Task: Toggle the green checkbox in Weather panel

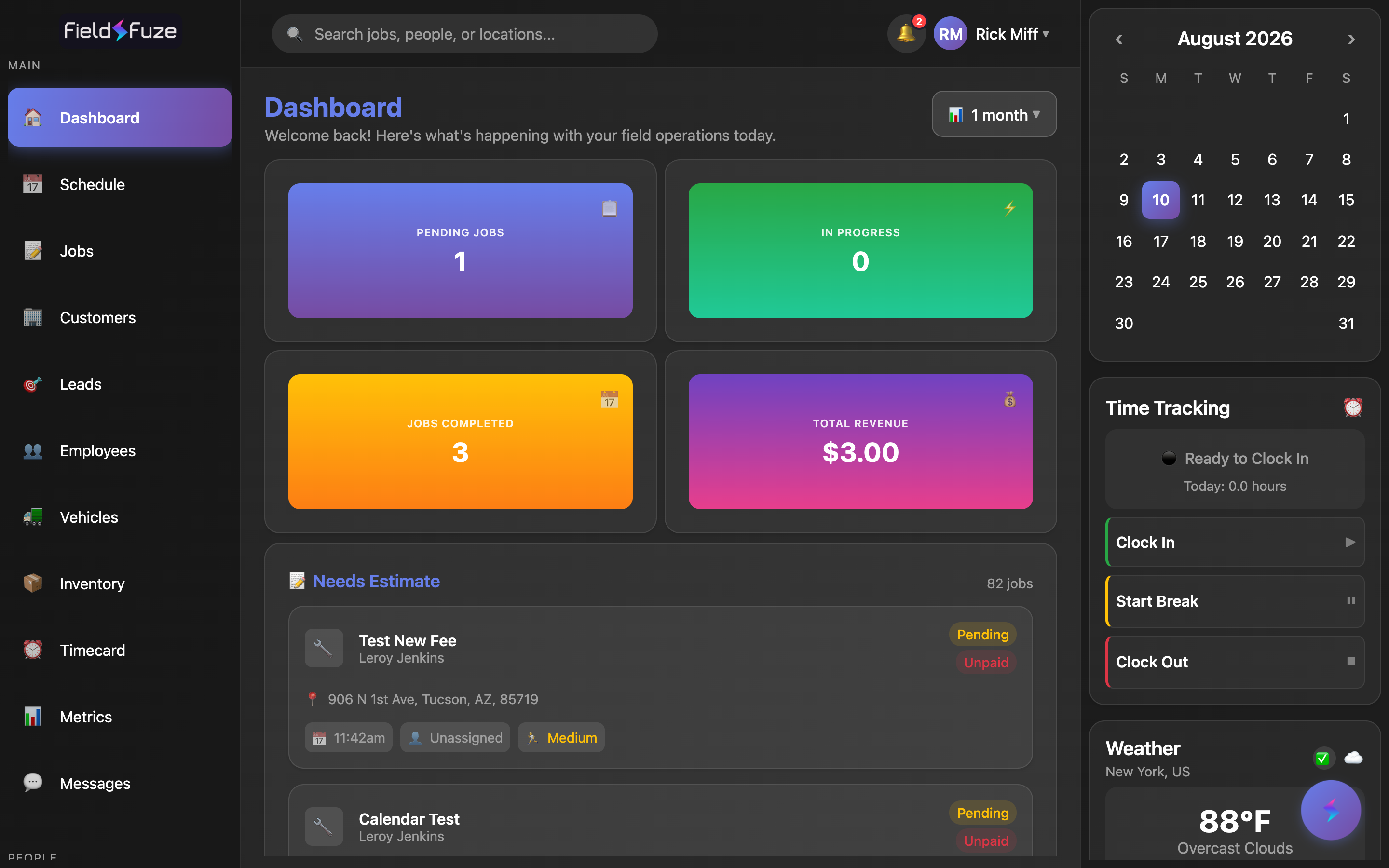Action: [x=1322, y=759]
